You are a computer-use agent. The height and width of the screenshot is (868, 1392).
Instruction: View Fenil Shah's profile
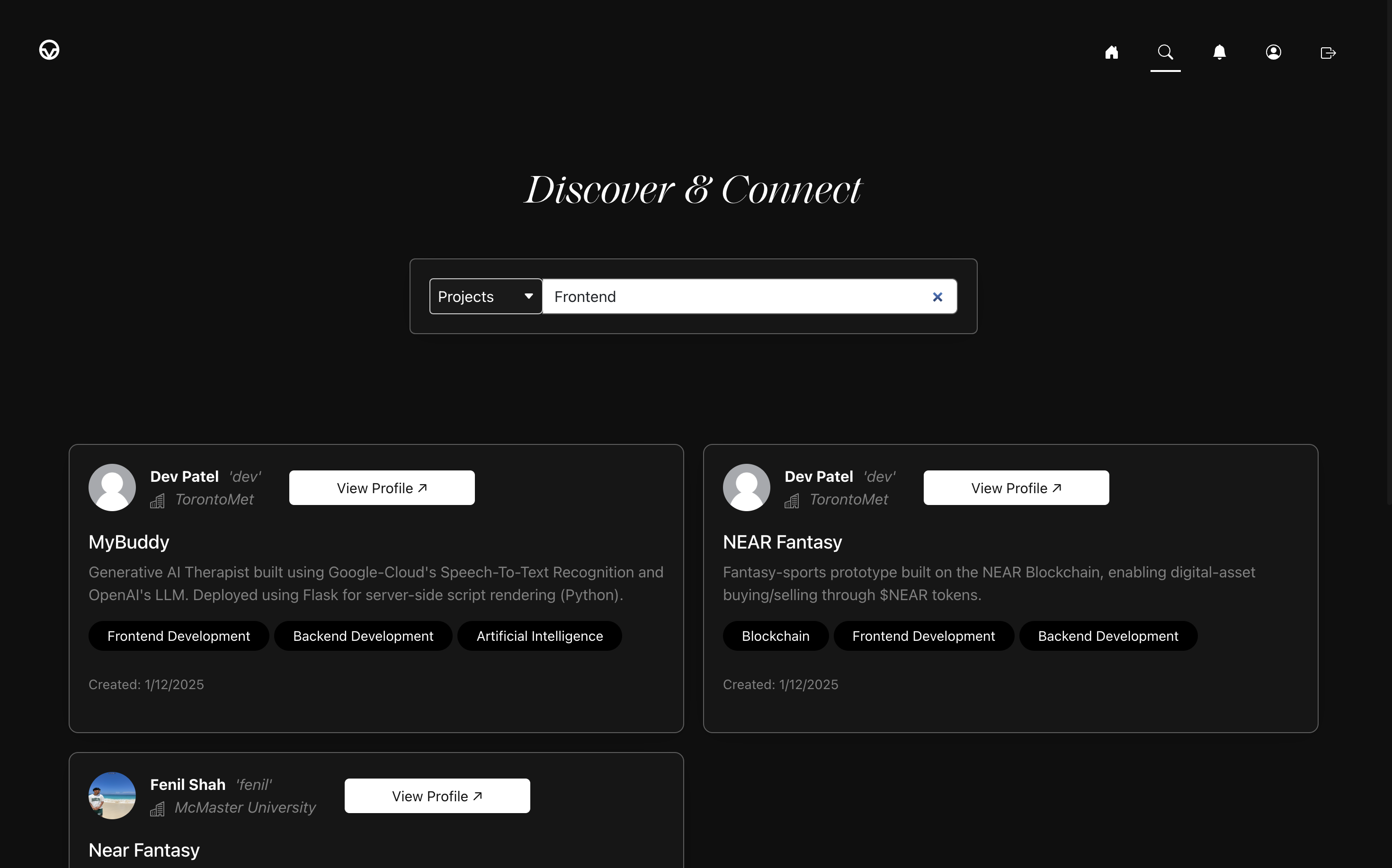(437, 796)
